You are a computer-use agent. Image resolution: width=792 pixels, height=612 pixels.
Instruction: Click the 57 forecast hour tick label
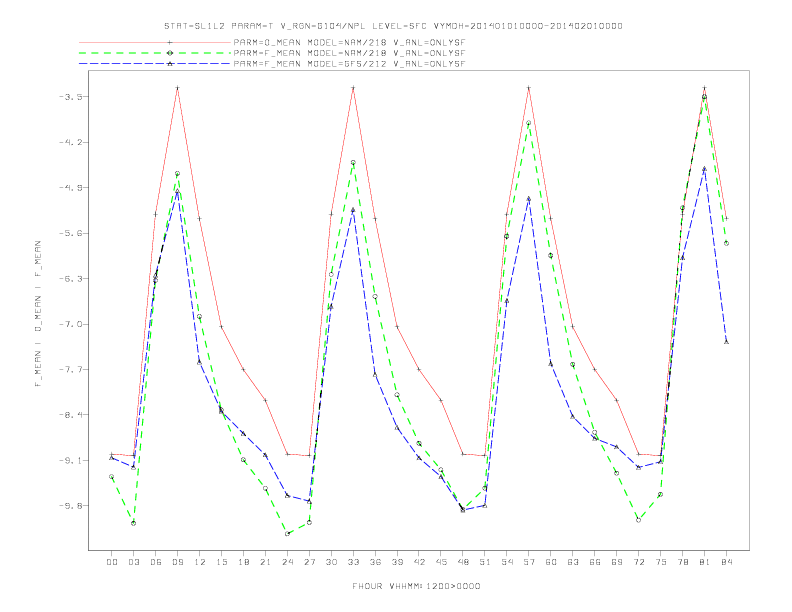[x=529, y=562]
